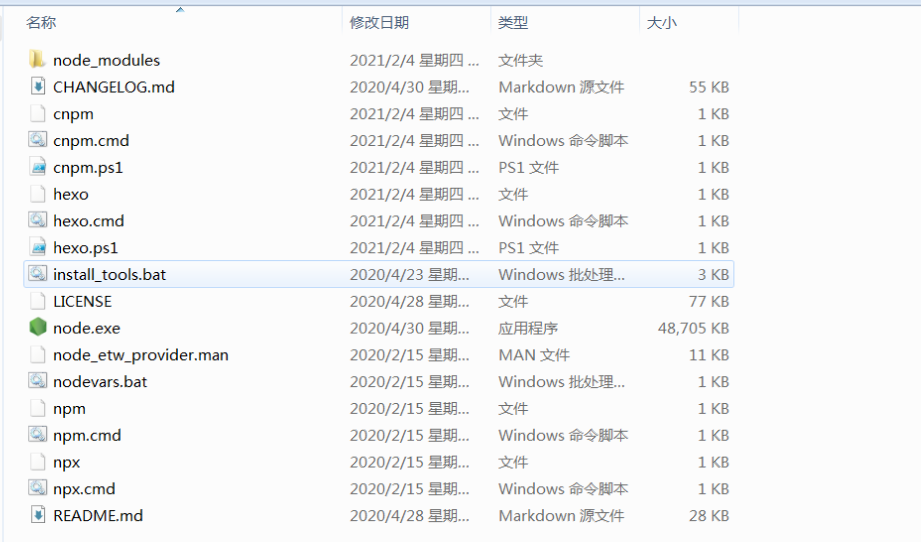
Task: Click the node_etw_provider.man file icon
Action: (38, 354)
